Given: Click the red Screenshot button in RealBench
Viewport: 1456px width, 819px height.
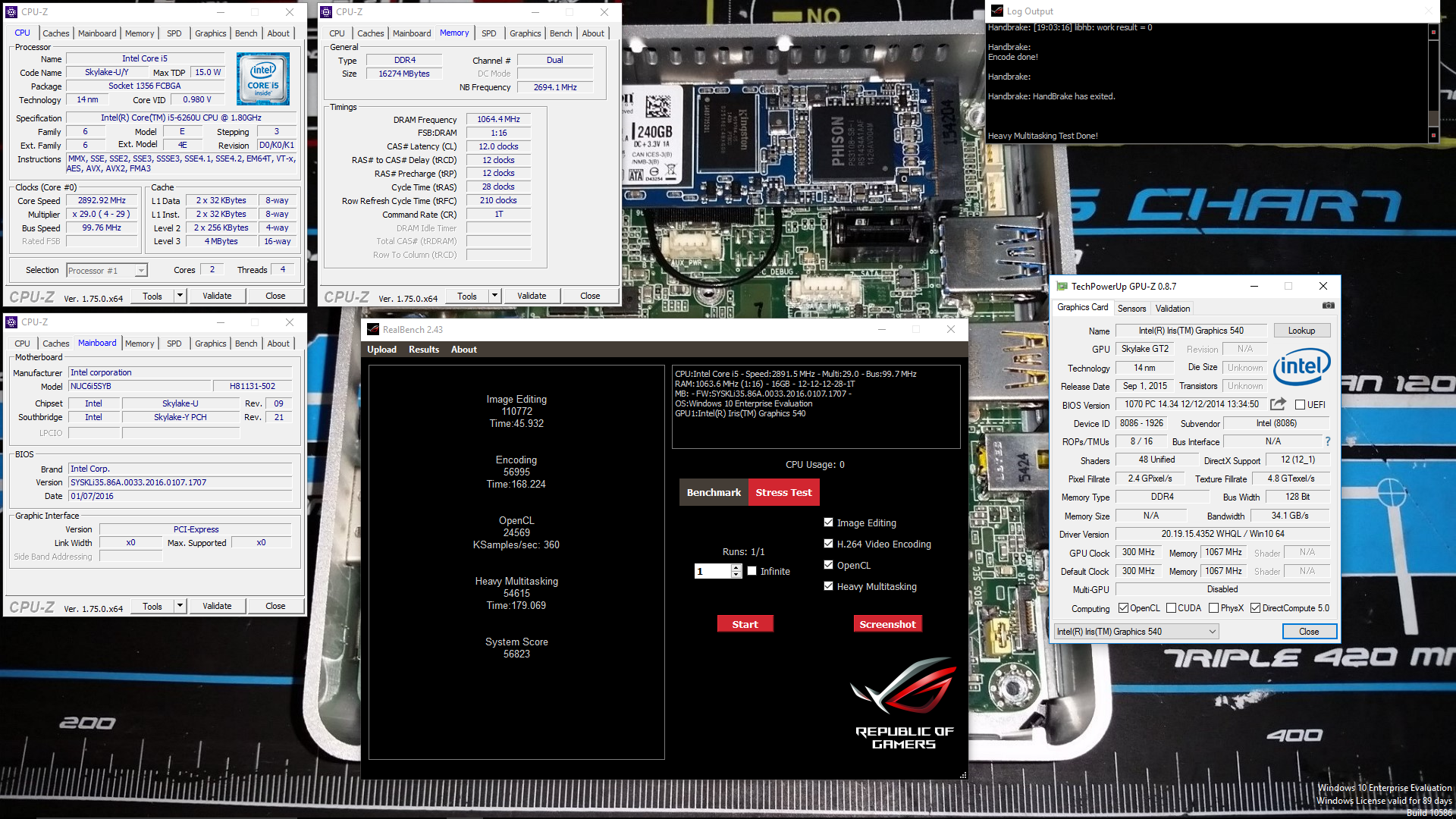Looking at the screenshot, I should pos(887,624).
